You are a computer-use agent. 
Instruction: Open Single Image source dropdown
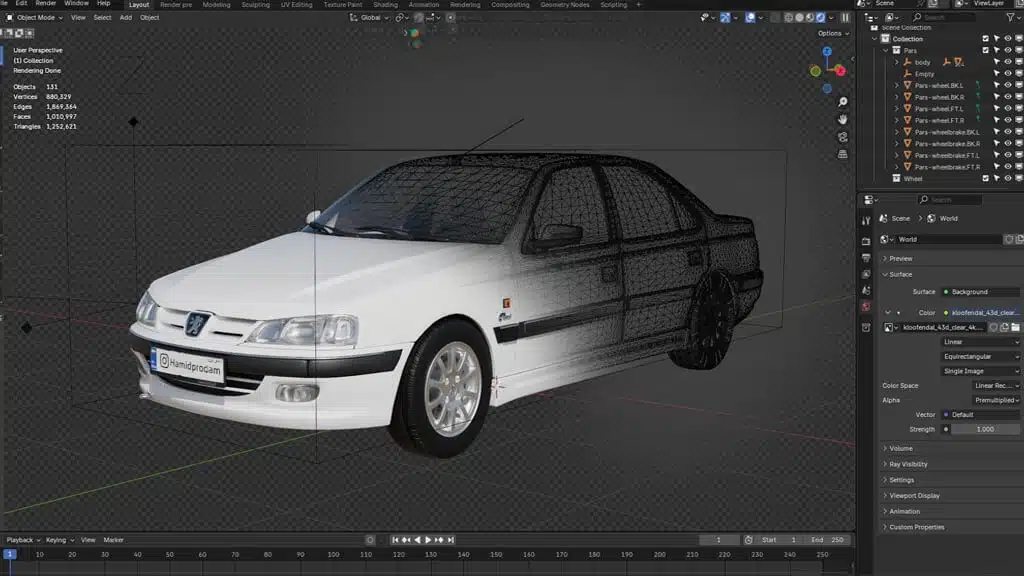[980, 371]
